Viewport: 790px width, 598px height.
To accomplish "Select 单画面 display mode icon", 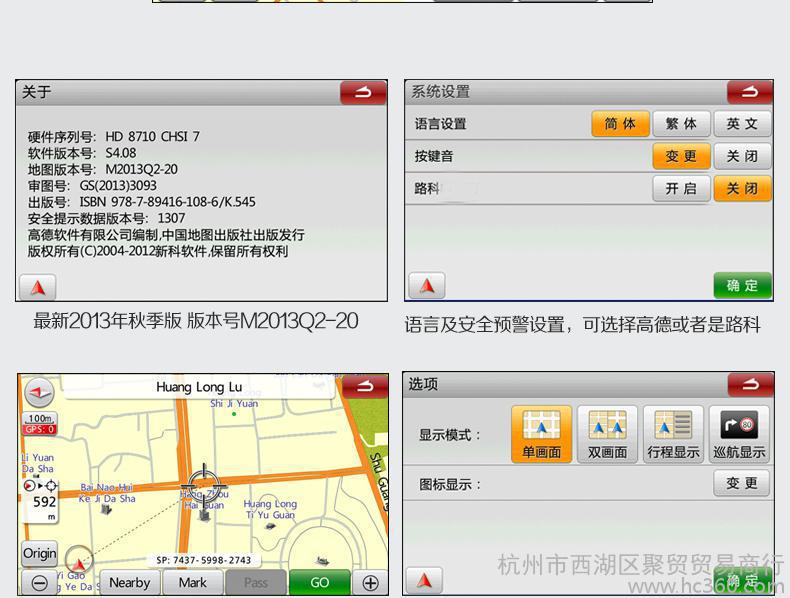I will (541, 434).
